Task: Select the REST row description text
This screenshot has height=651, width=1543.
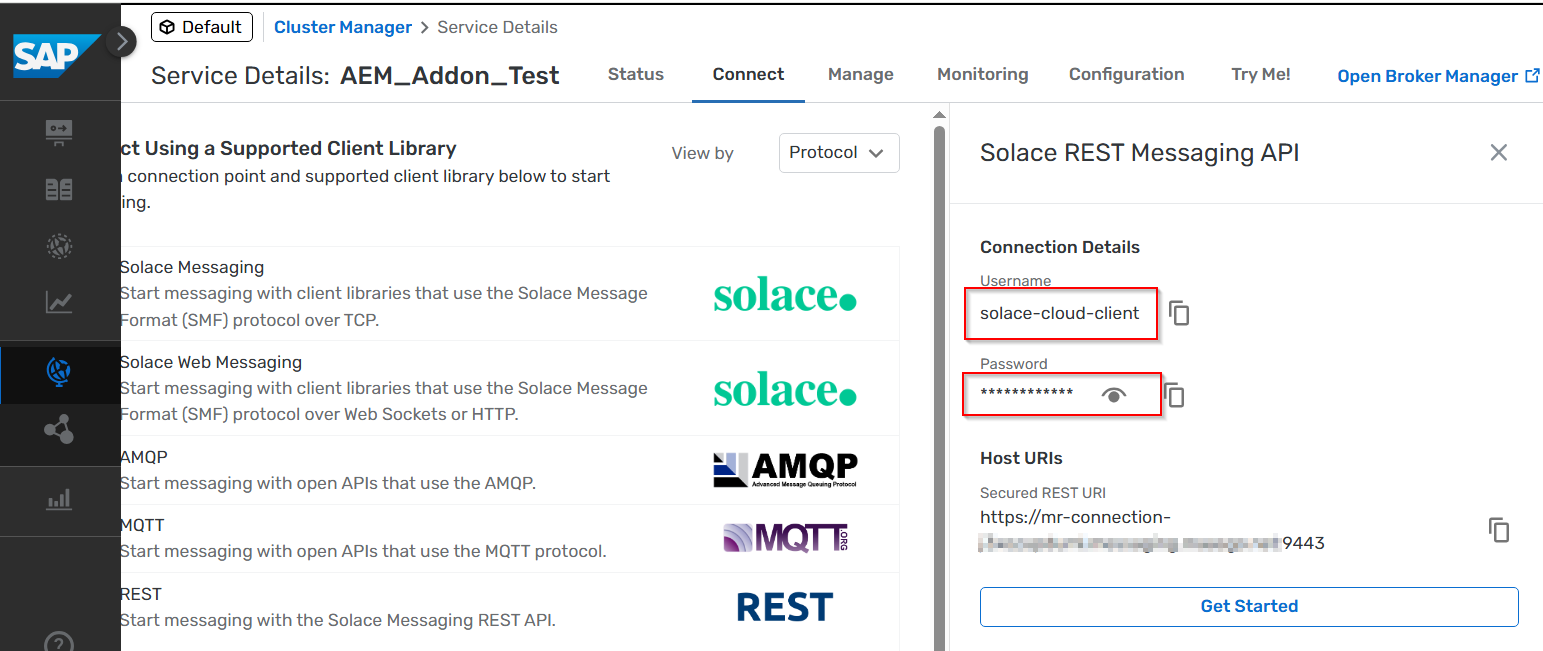Action: (x=337, y=620)
